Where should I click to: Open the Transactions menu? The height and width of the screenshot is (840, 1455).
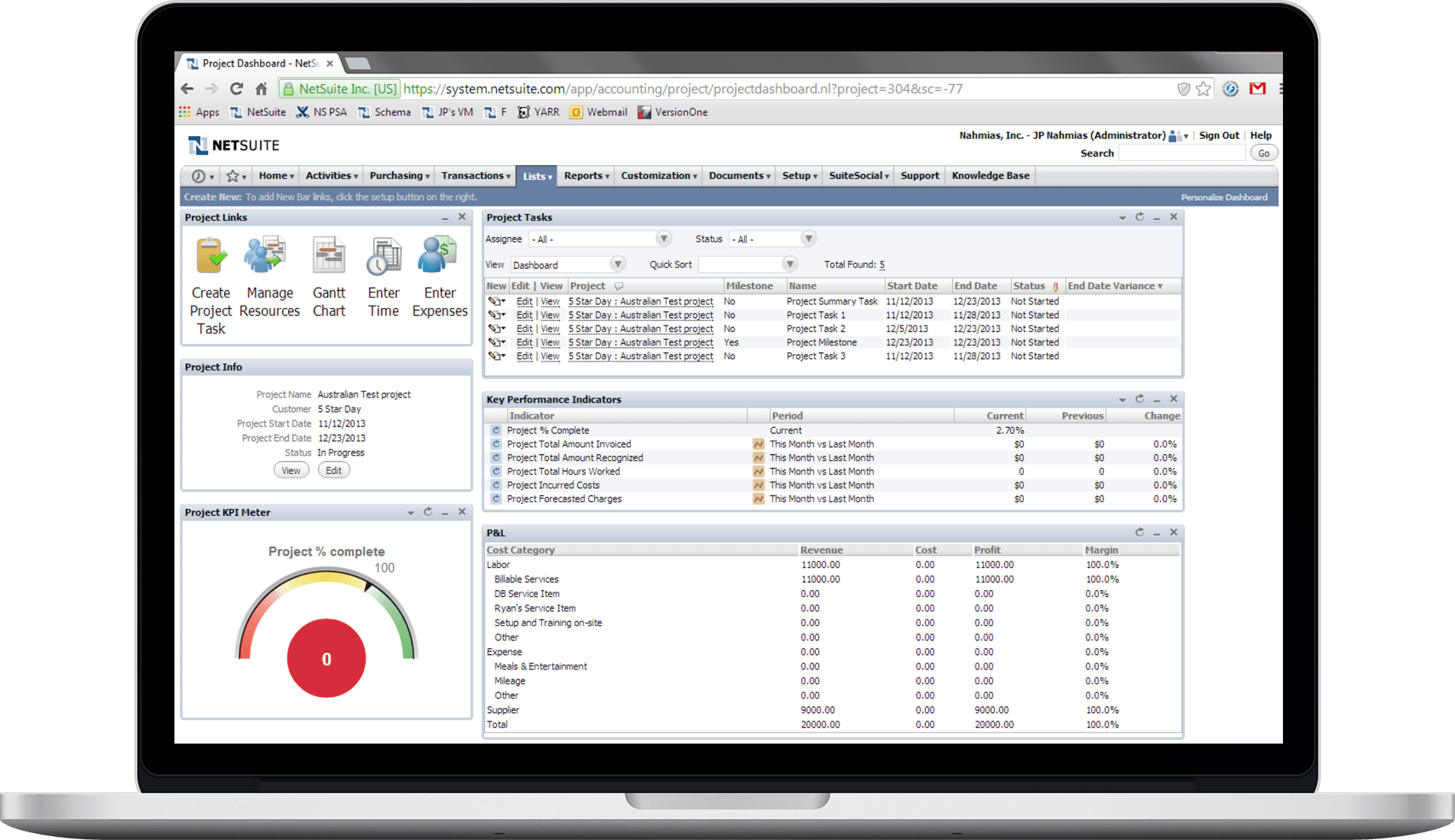(476, 176)
